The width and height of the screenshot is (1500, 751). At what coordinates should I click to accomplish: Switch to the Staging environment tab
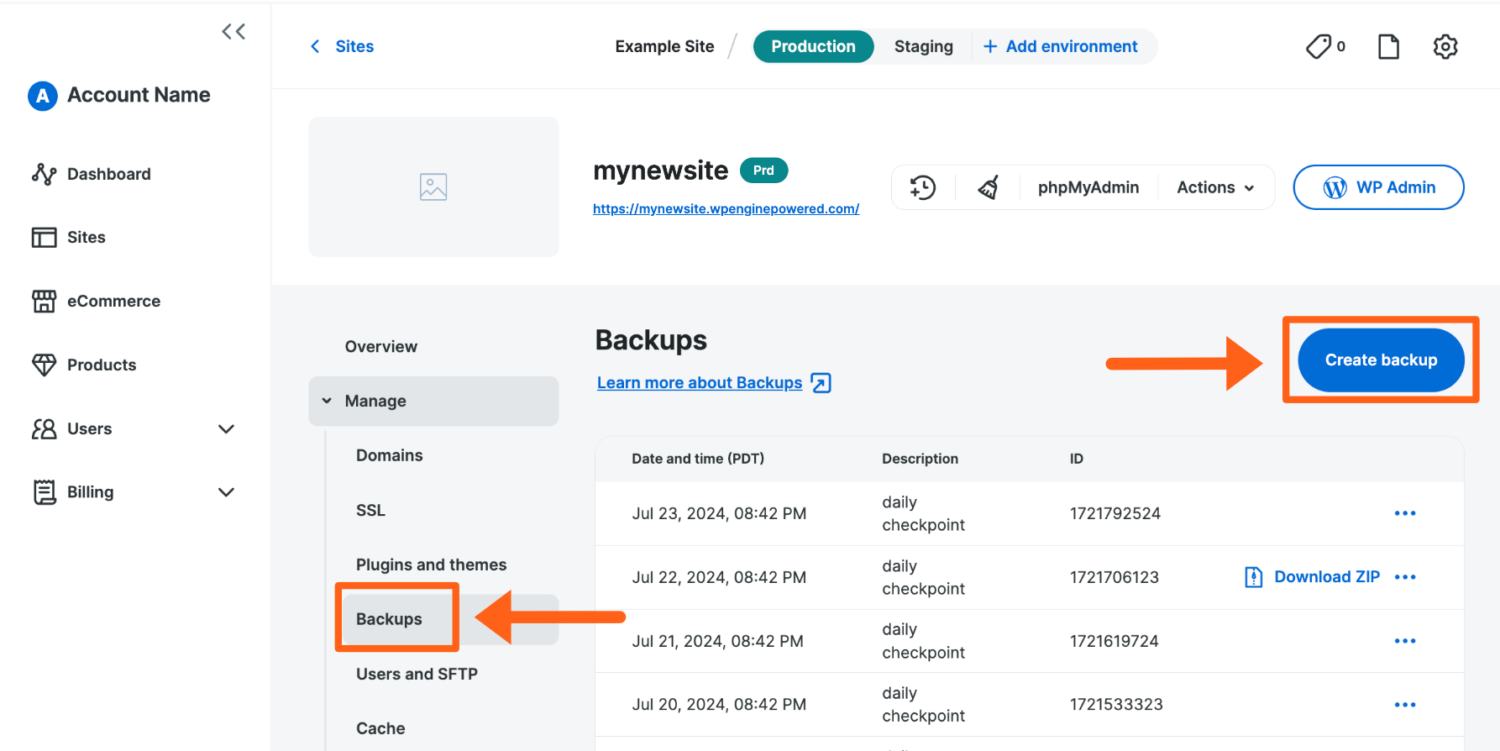click(923, 47)
